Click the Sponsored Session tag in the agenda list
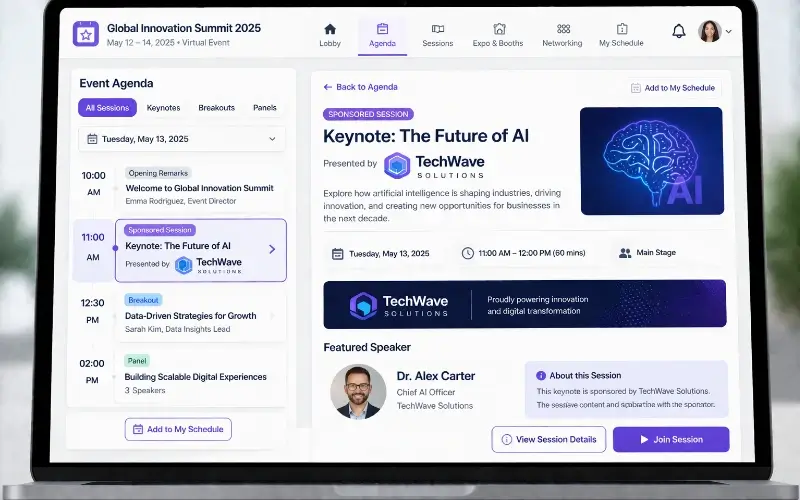Viewport: 800px width, 500px height. [x=160, y=230]
